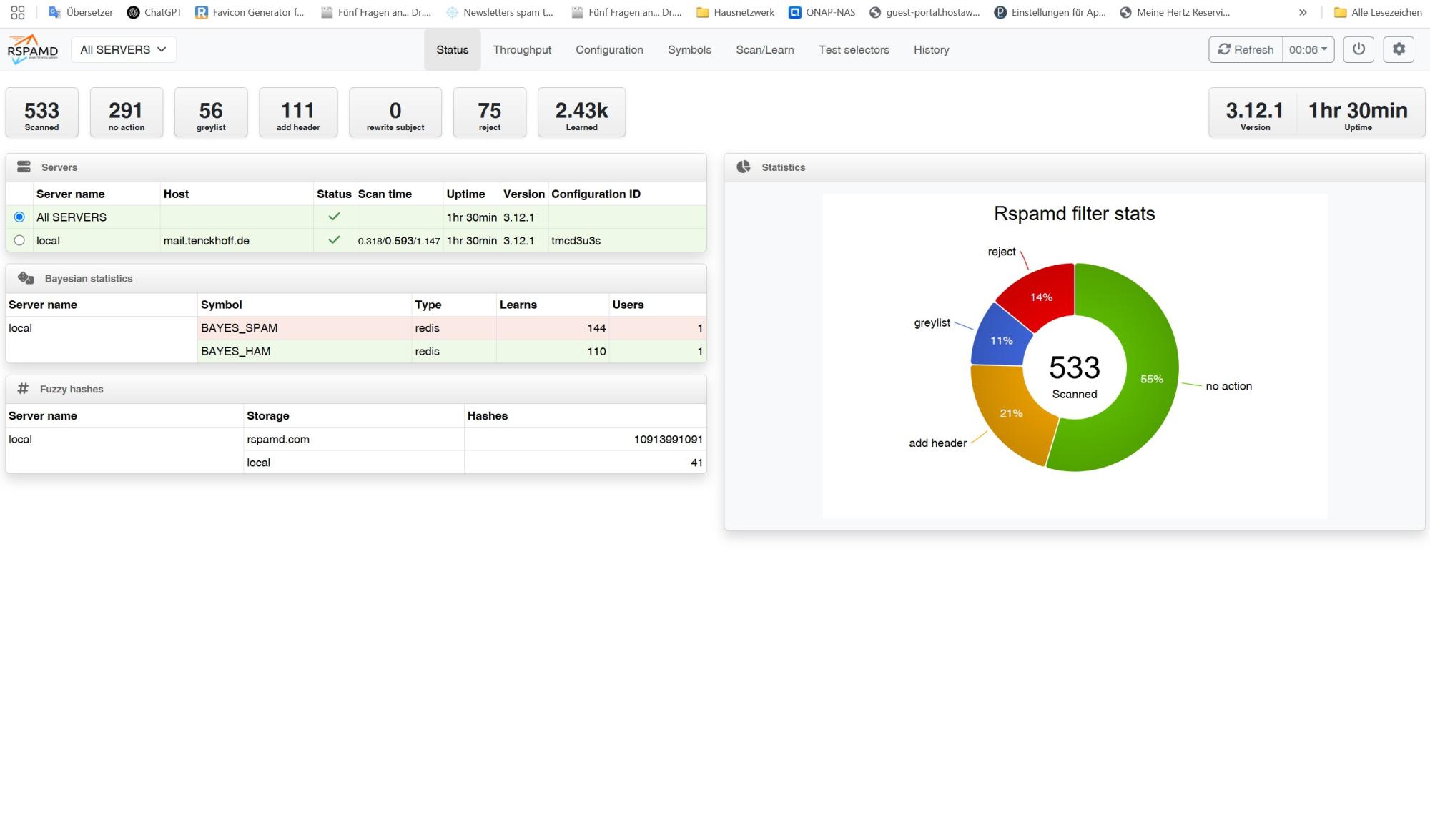Click the Fuzzy hashes hash icon
This screenshot has height=840, width=1430.
click(23, 389)
